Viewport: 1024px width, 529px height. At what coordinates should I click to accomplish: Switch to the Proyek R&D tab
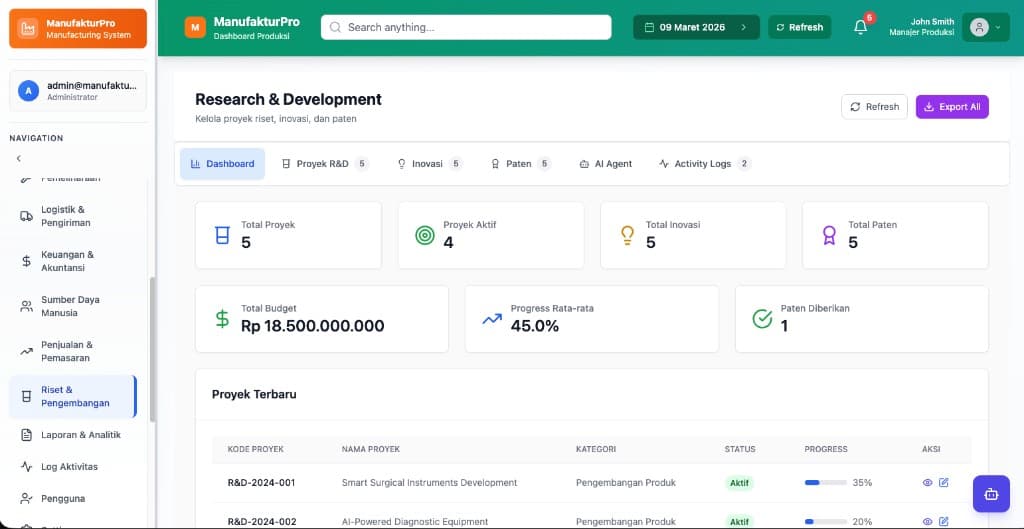click(324, 164)
